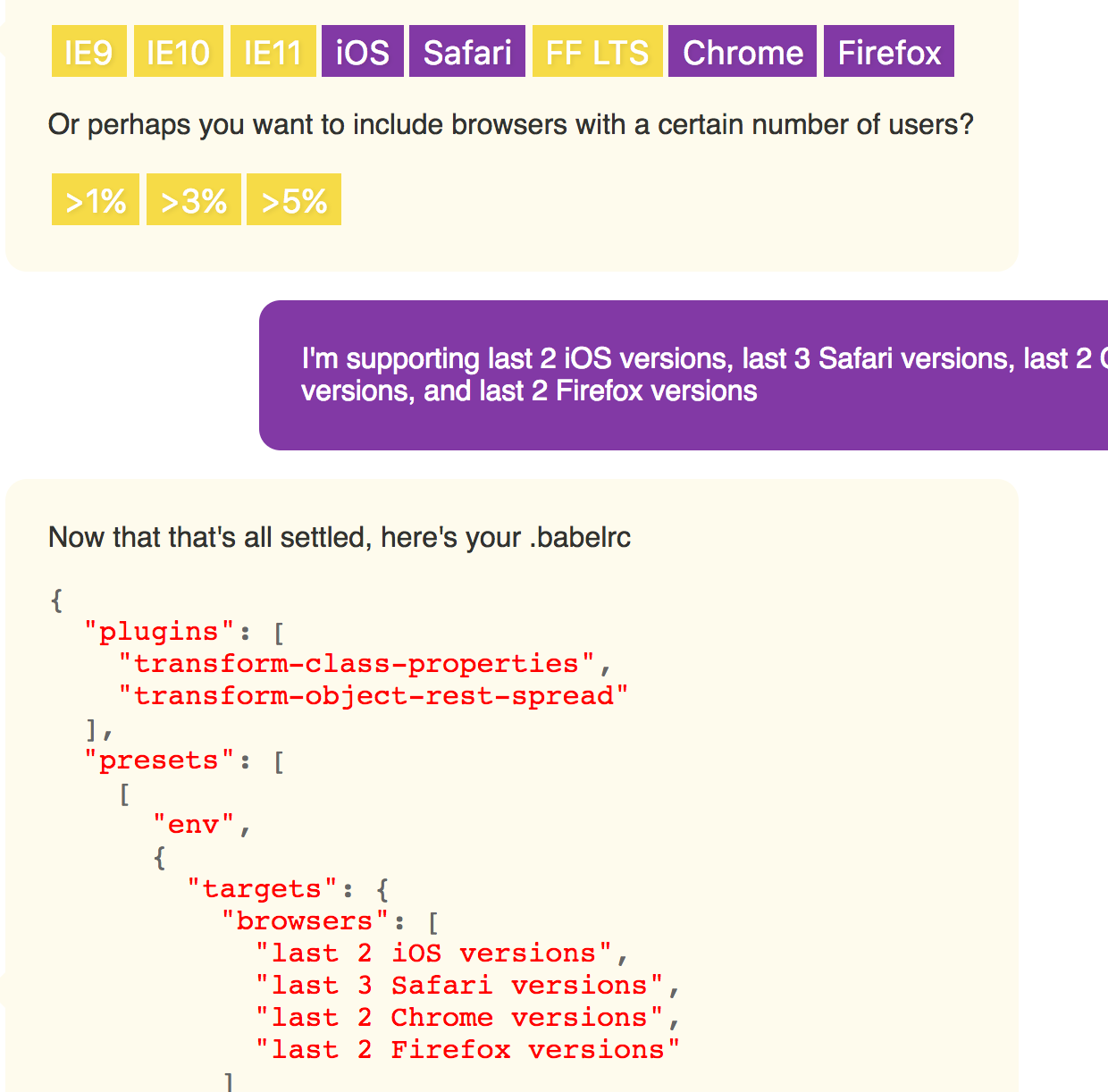Toggle the IE11 browser option
Screen dimensions: 1108x1092
pos(273,51)
